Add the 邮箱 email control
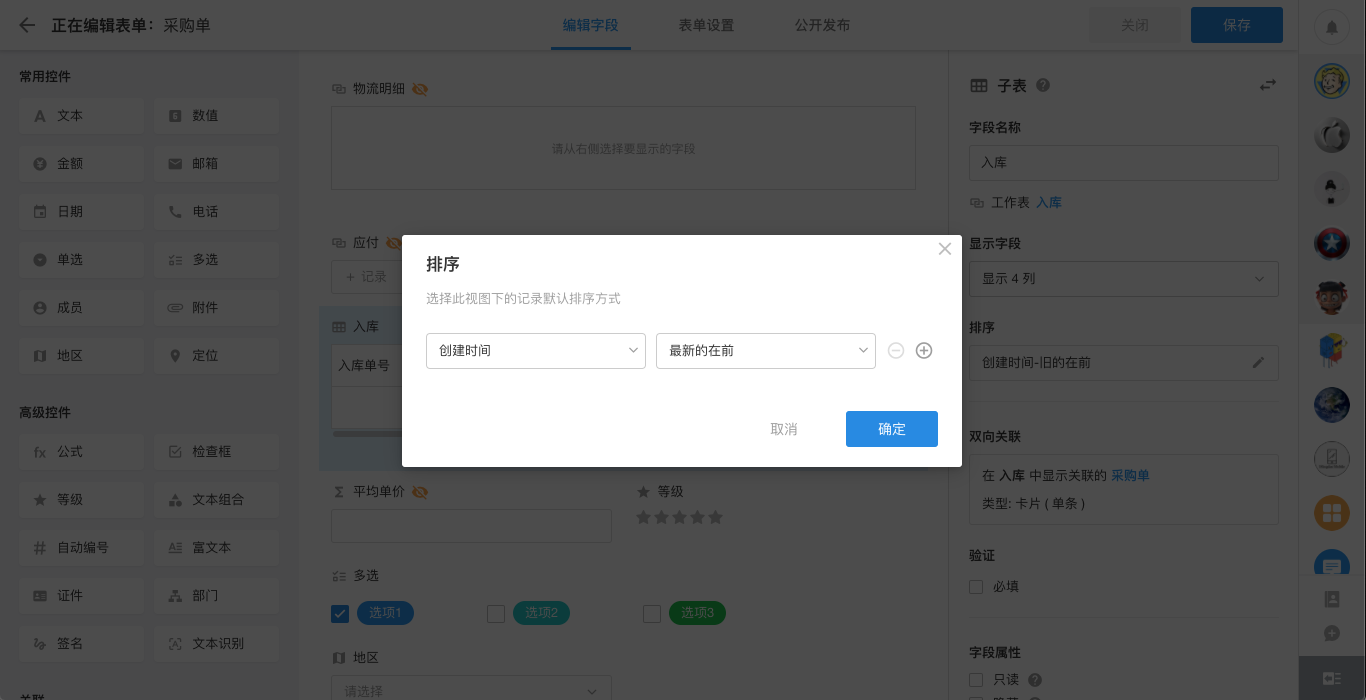1366x700 pixels. tap(216, 164)
